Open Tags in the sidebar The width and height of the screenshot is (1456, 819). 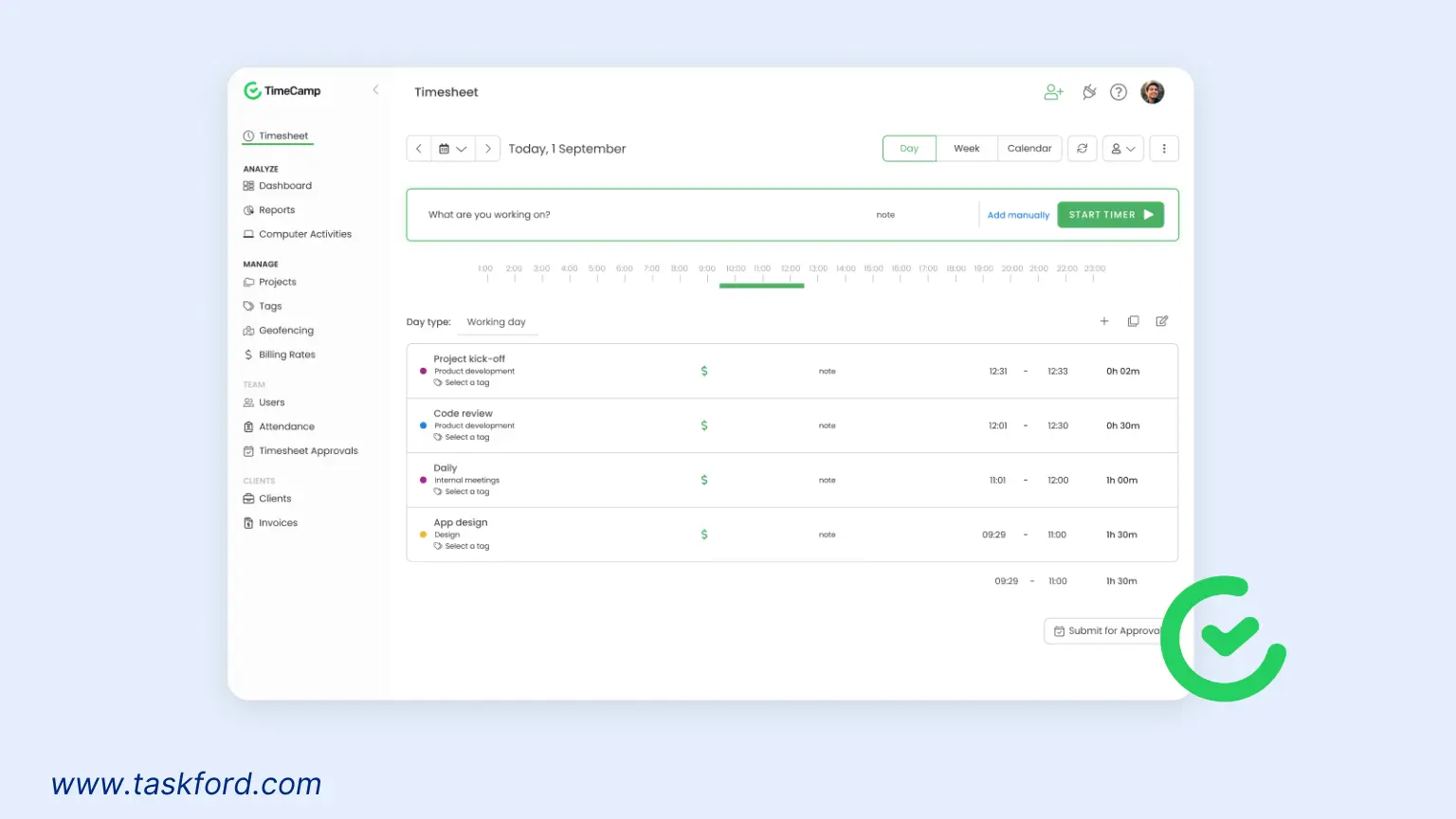pos(263,306)
